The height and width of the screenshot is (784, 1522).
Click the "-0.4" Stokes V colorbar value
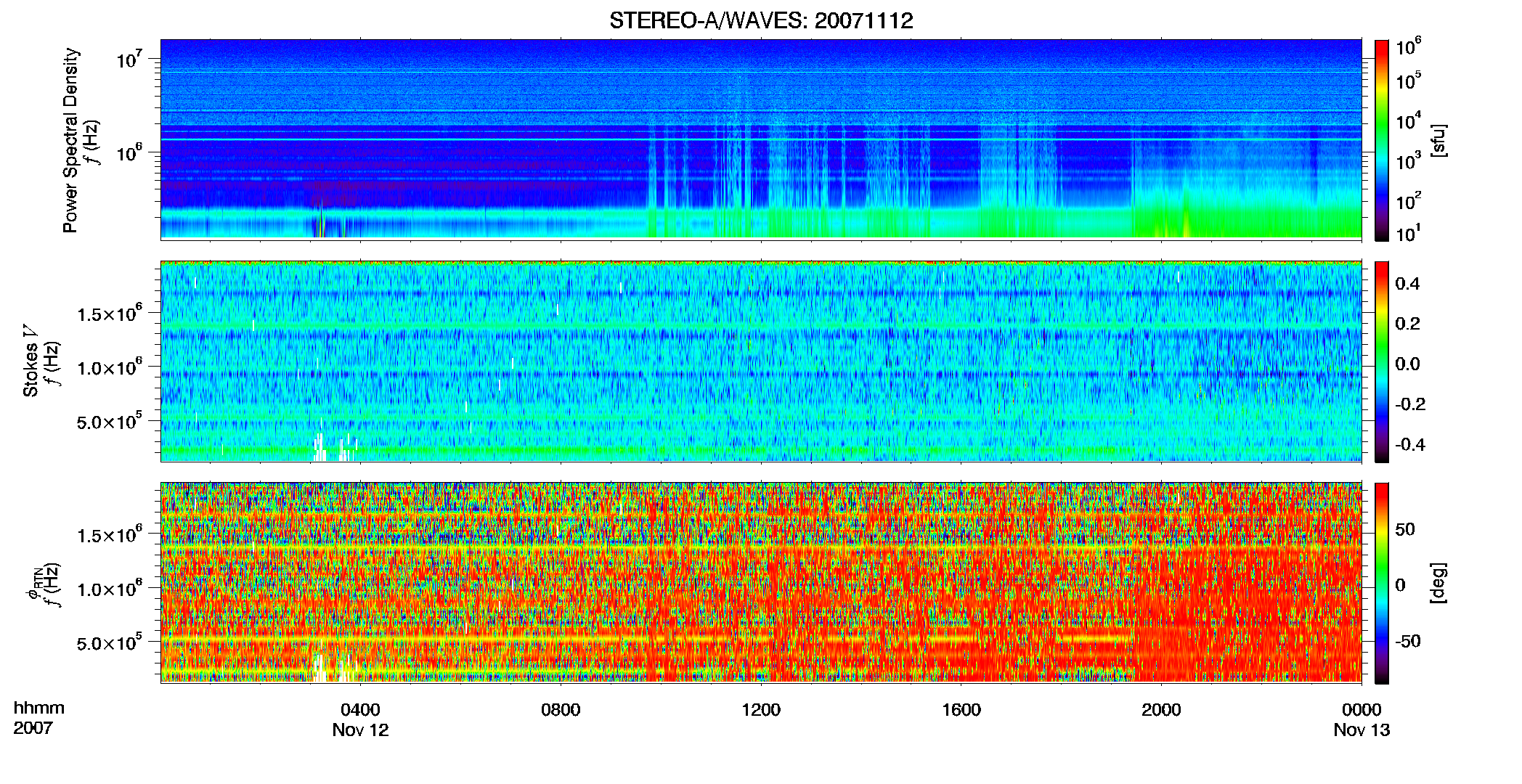(x=1409, y=444)
